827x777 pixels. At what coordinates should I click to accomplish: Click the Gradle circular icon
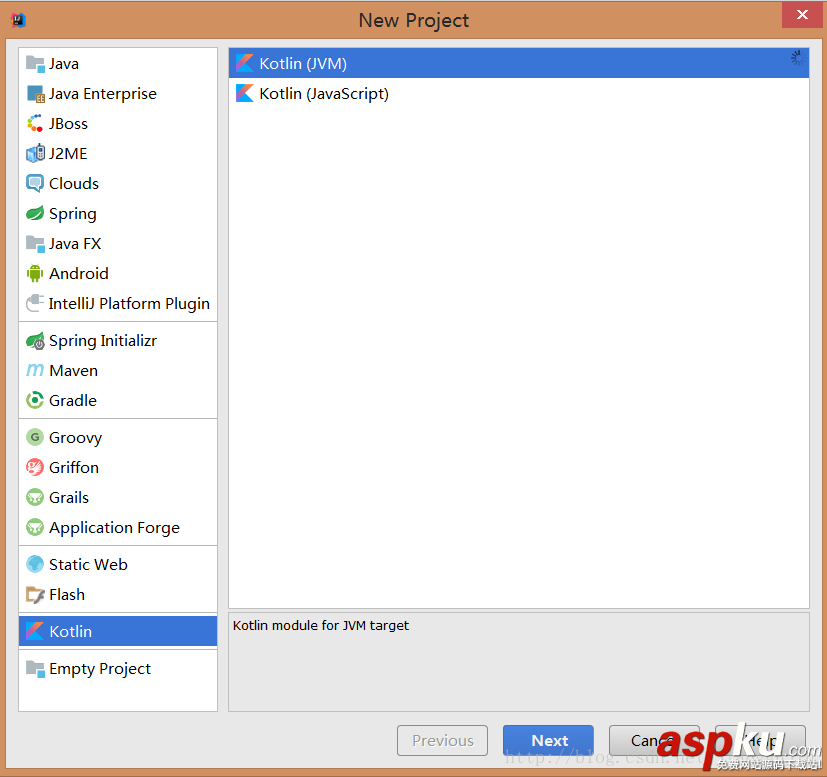pos(35,400)
